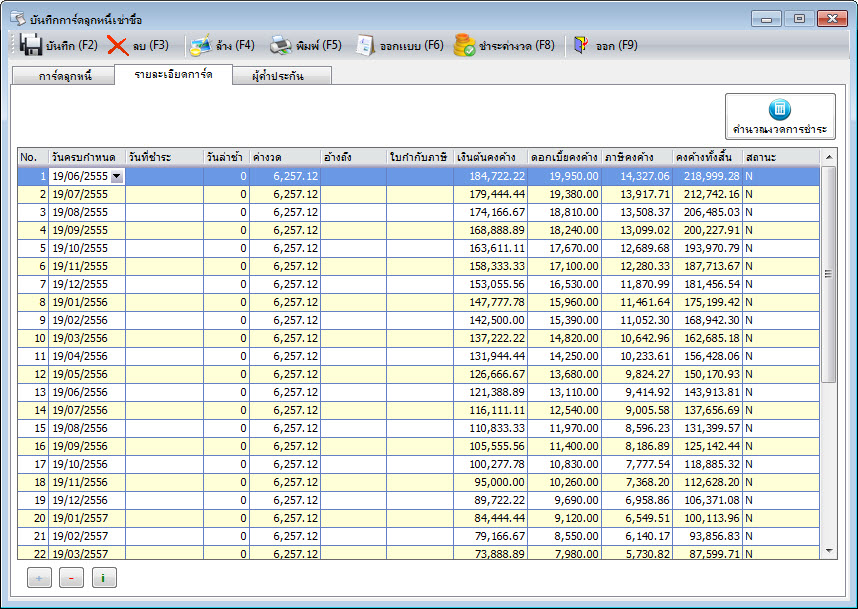
Task: Select the principal cell 142,500.00
Action: click(490, 320)
